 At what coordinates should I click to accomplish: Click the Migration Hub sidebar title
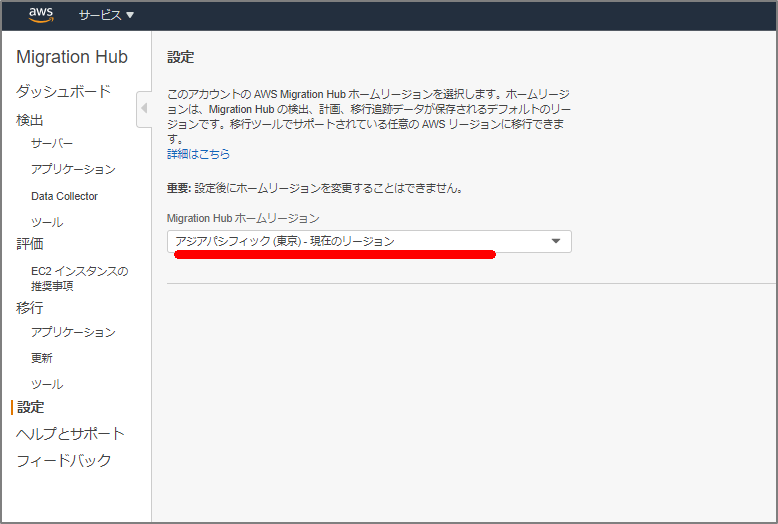tap(72, 57)
